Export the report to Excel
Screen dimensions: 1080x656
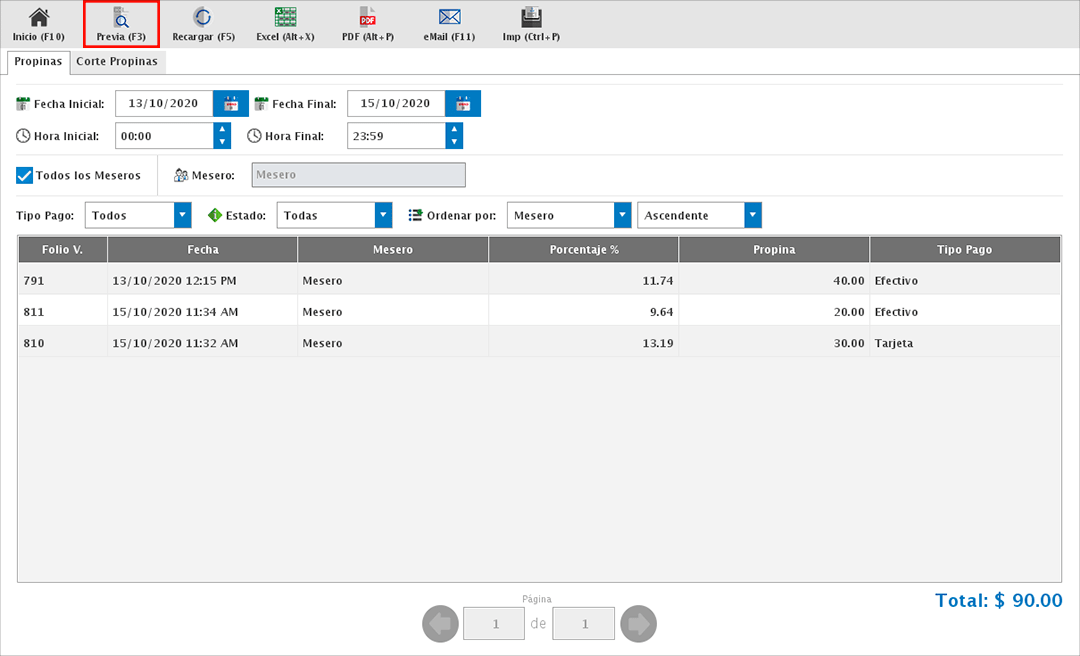pyautogui.click(x=285, y=17)
